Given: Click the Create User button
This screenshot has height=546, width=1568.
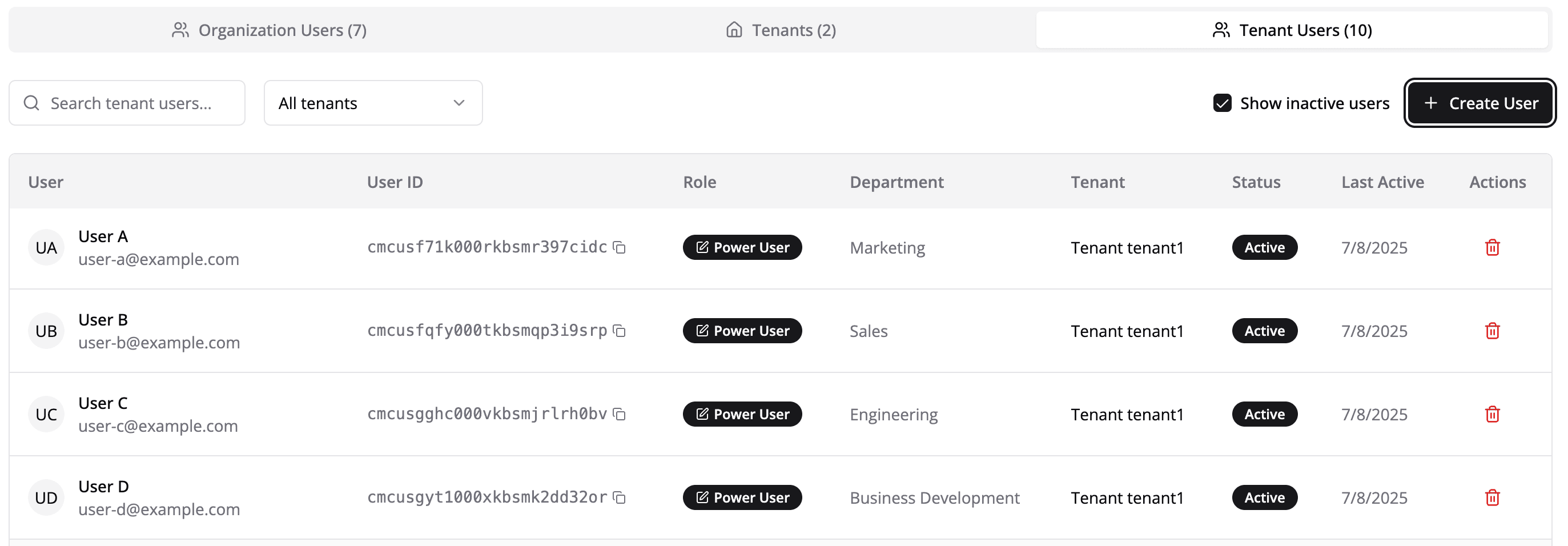Looking at the screenshot, I should pos(1480,103).
